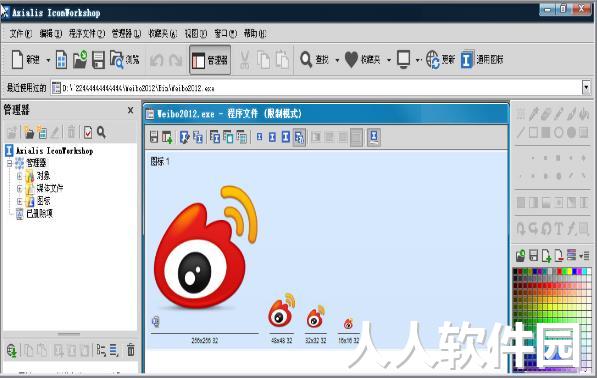Expand the 图标 tree node
597x379 pixels.
tap(19, 201)
